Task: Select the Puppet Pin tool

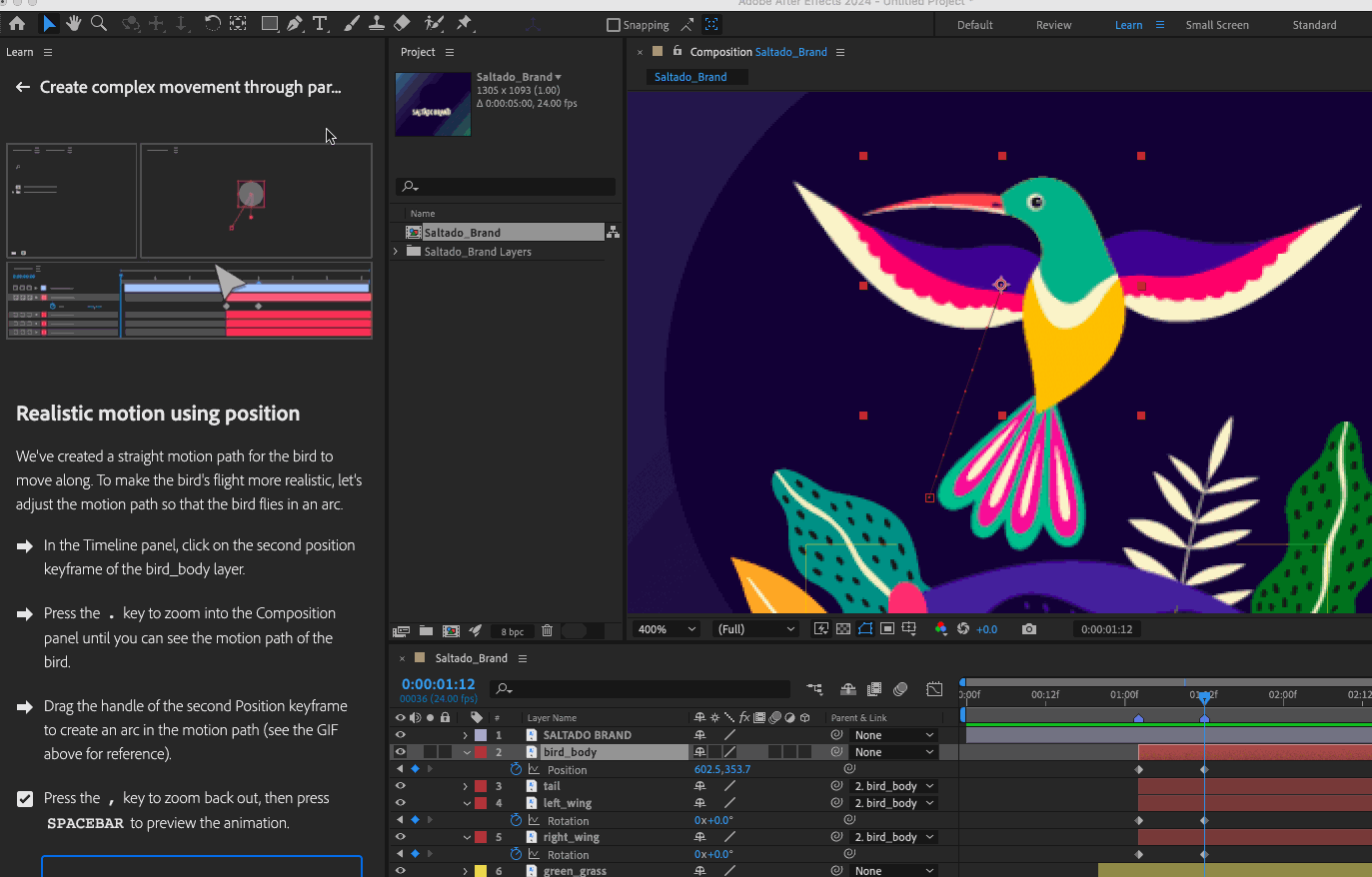Action: click(465, 23)
